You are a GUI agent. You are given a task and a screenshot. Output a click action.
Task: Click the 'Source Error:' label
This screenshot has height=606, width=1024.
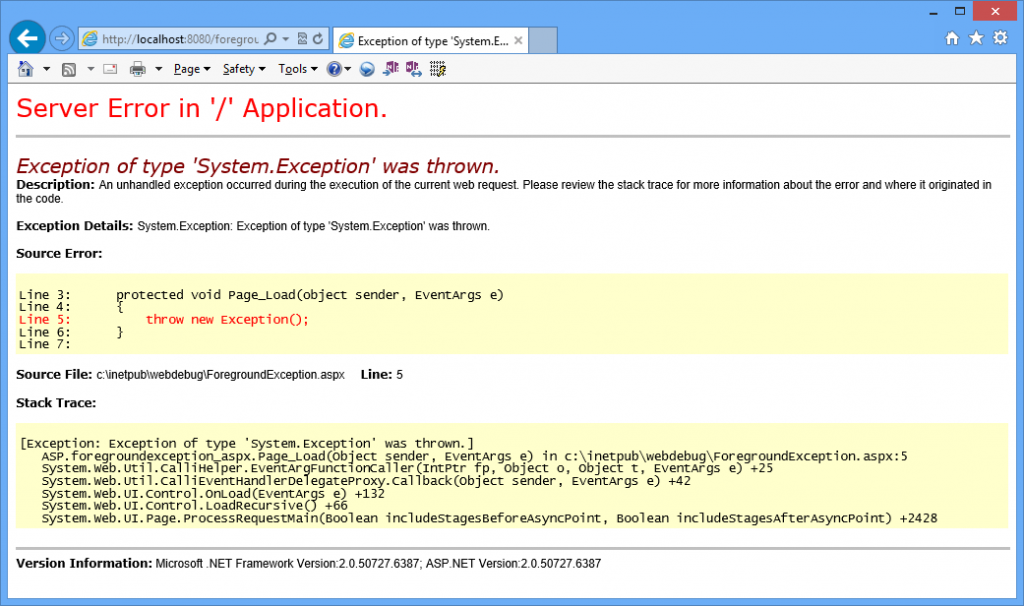pos(59,253)
